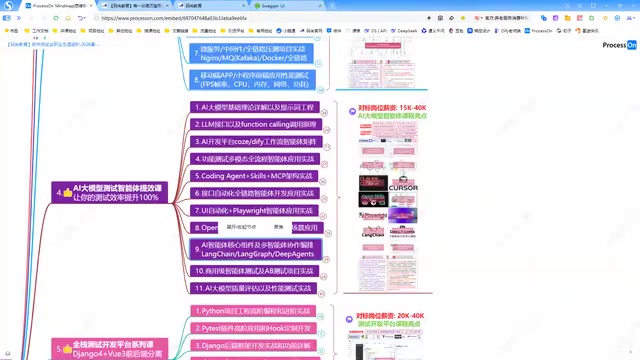Open the ProcessOn bookmark in bookmarks bar
Image resolution: width=640 pixels, height=360 pixels.
538,31
